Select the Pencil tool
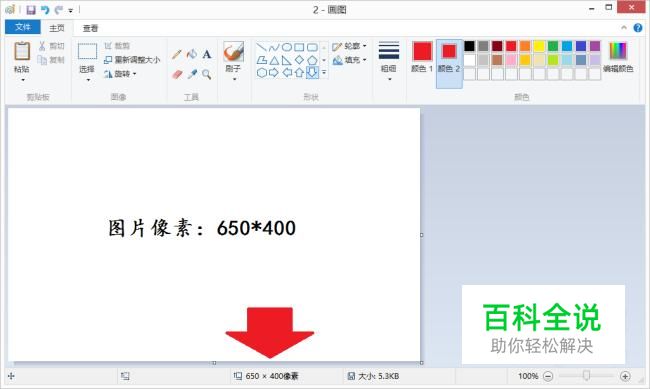 coord(177,54)
